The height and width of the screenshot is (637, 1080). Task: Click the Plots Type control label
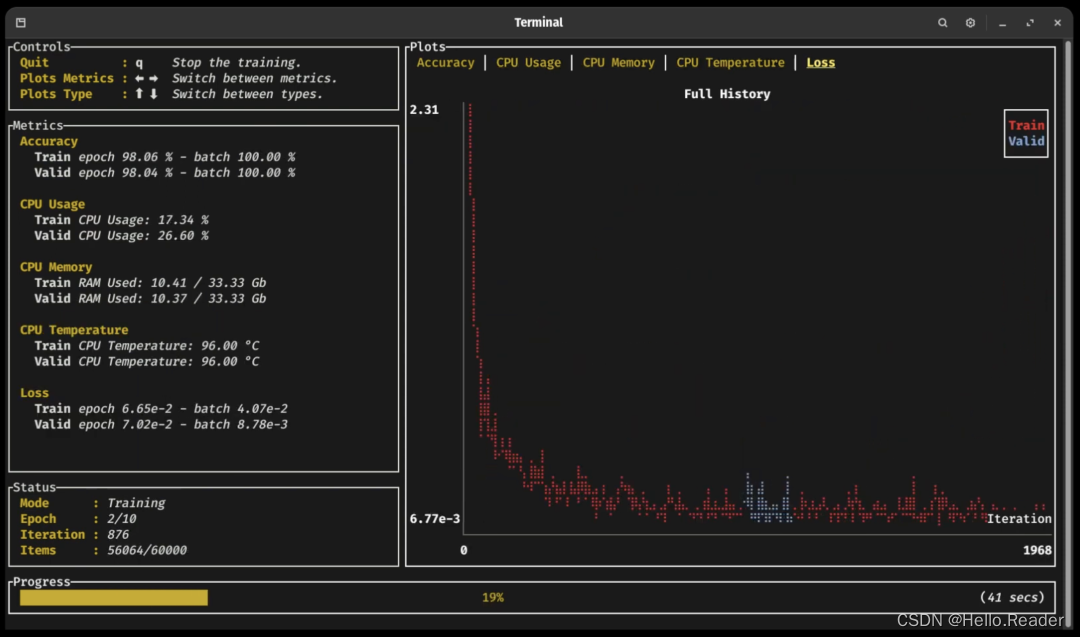(x=56, y=94)
